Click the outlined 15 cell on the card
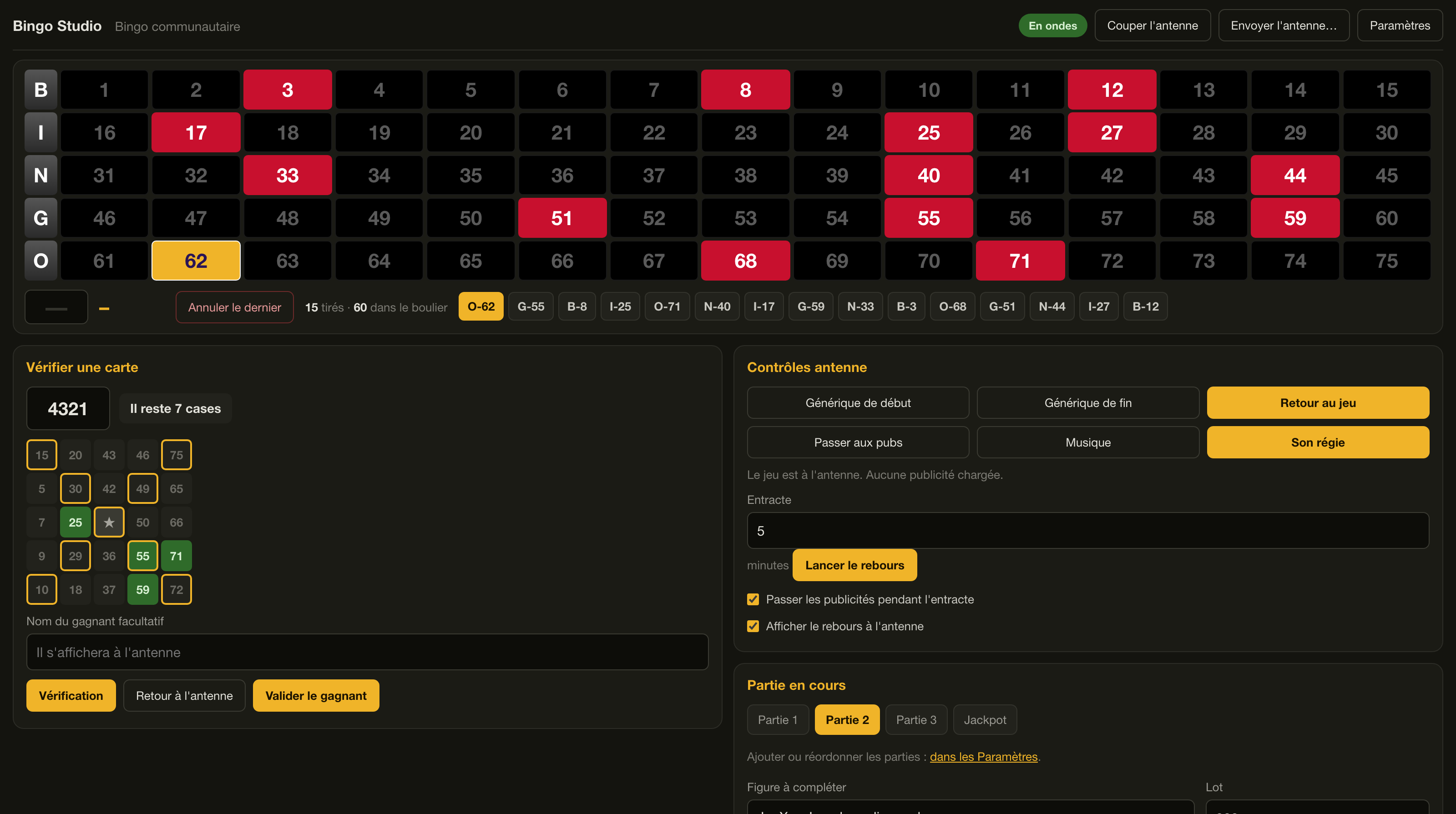Image resolution: width=1456 pixels, height=814 pixels. coord(42,455)
